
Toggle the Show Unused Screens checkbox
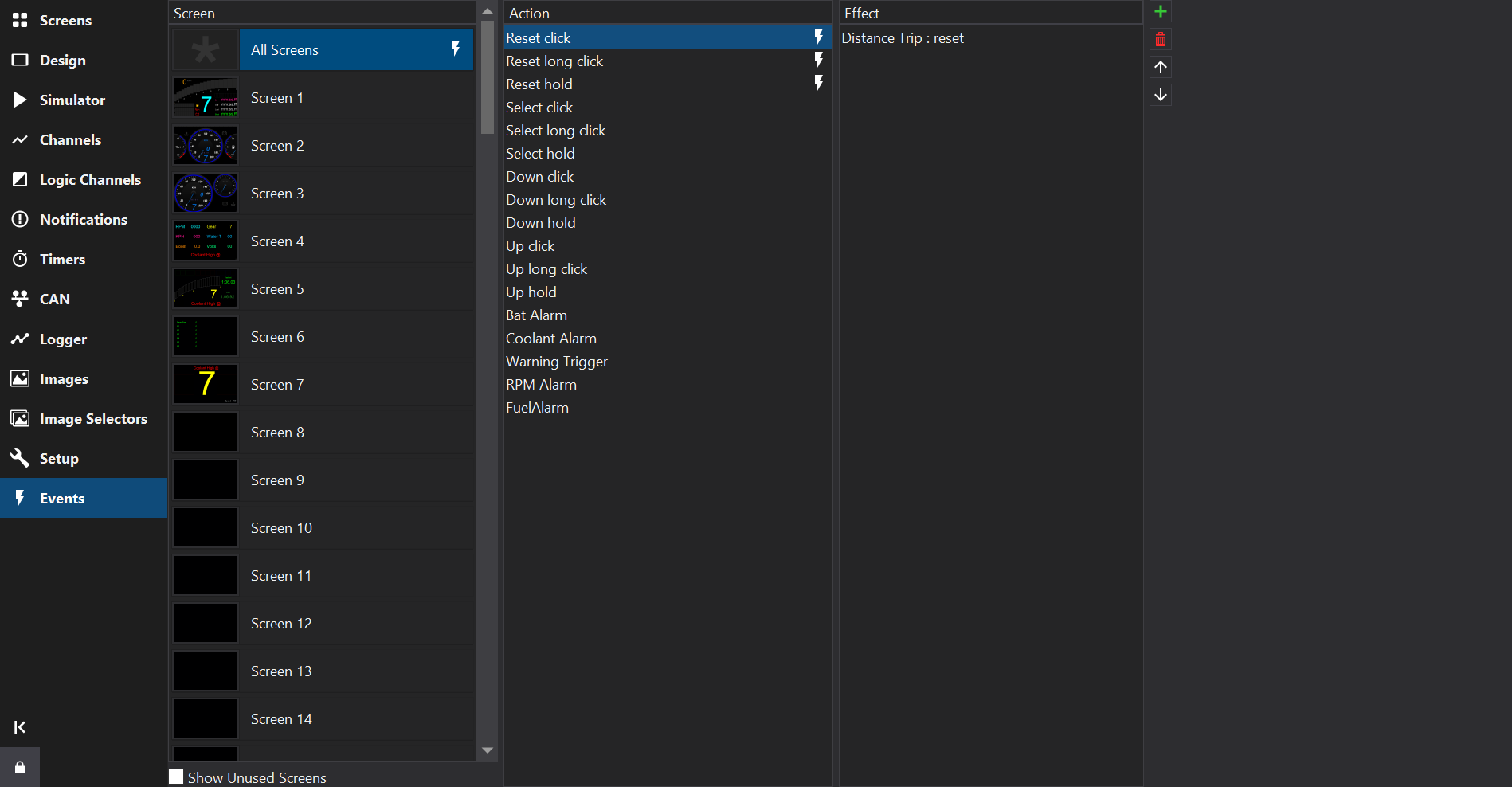(176, 777)
